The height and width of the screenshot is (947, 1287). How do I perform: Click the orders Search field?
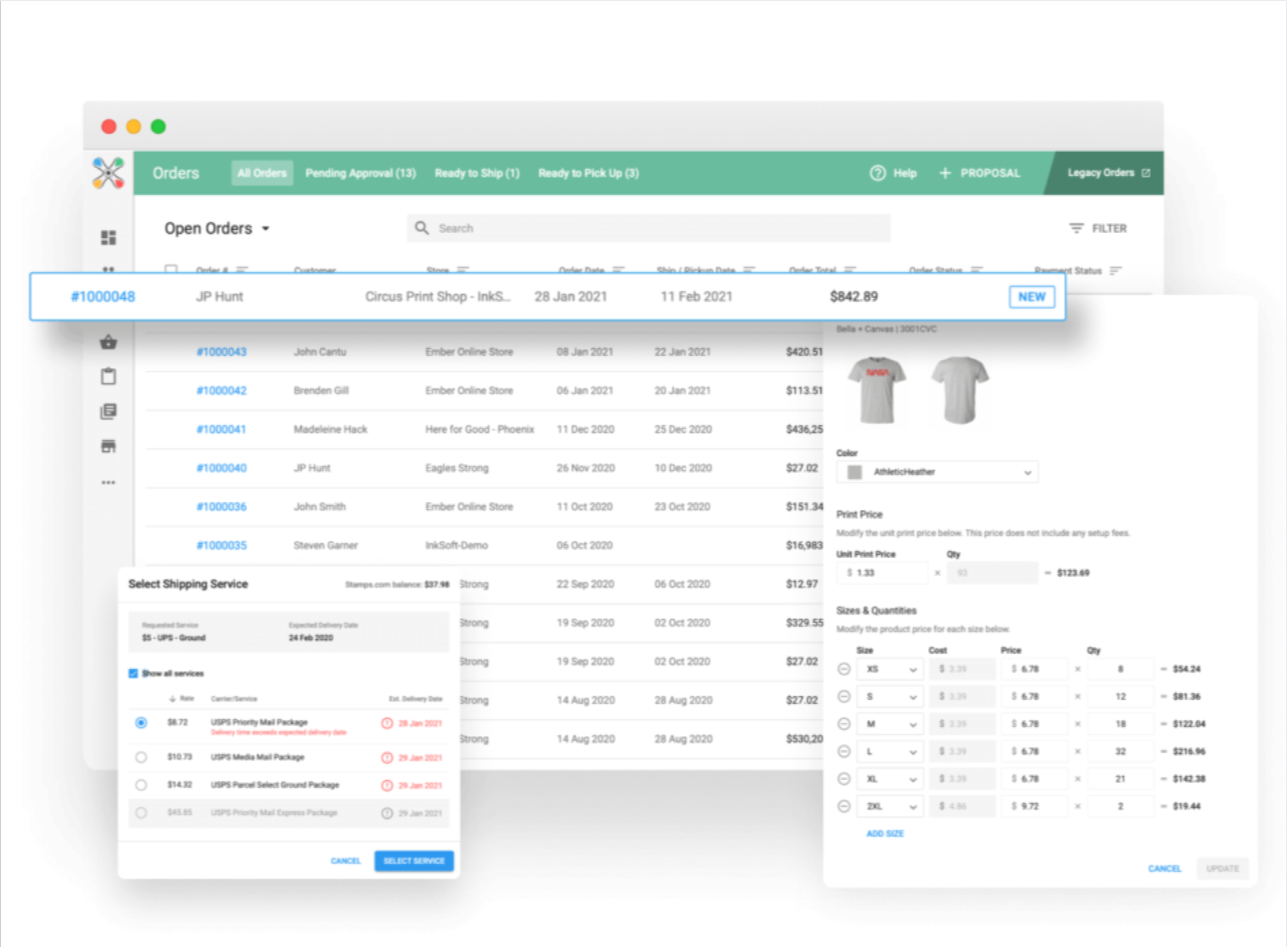tap(649, 228)
